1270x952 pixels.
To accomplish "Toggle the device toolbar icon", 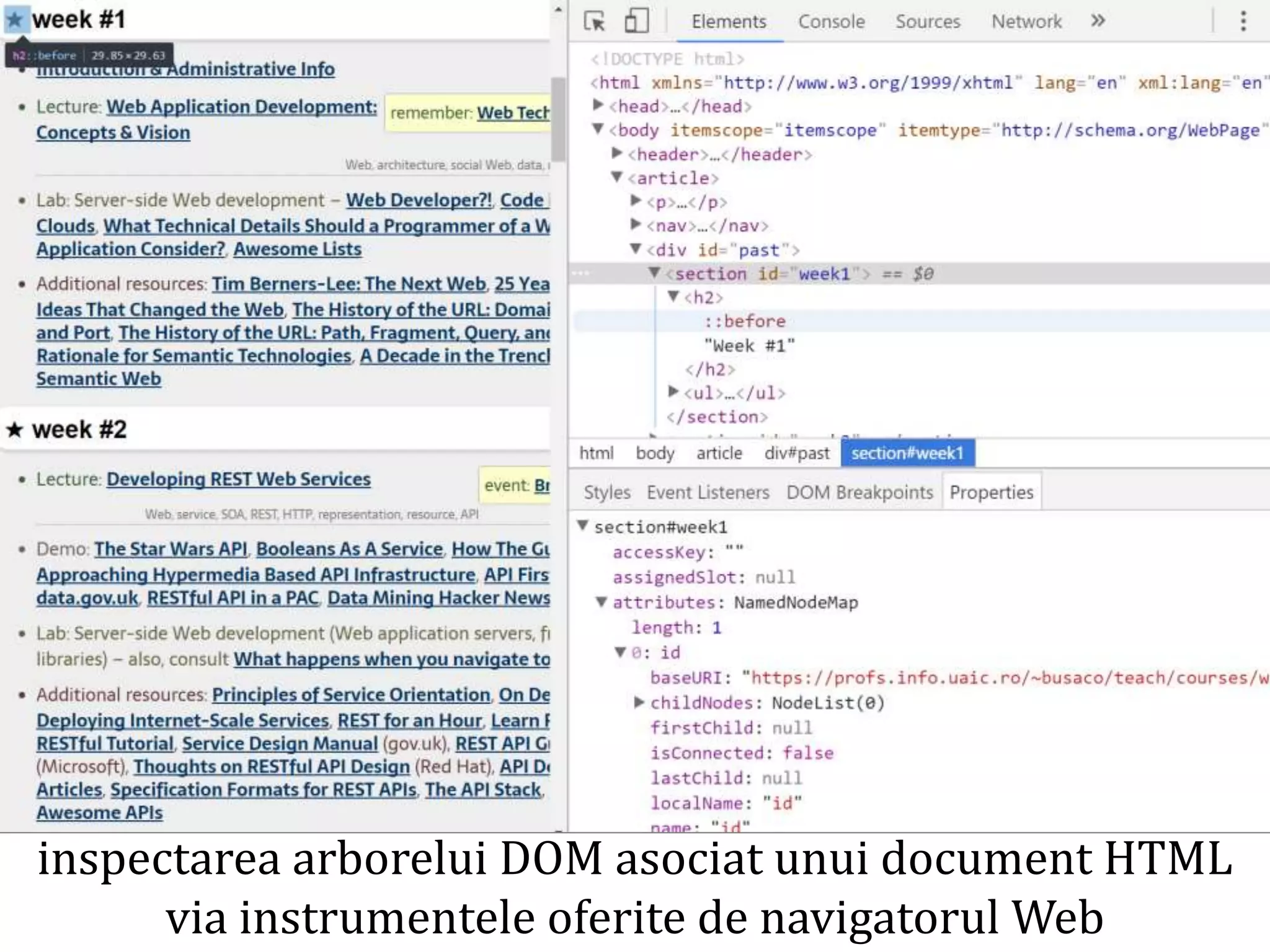I will [636, 21].
